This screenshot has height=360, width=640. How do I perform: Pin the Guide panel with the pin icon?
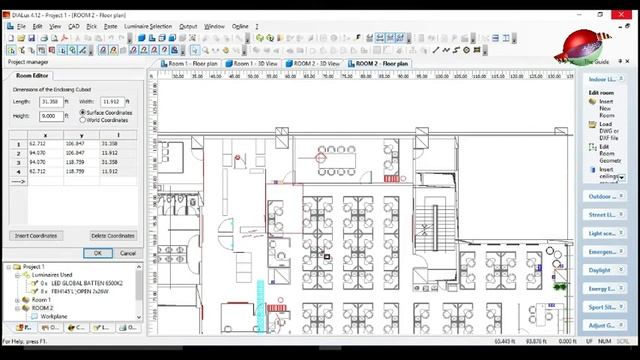pos(620,61)
